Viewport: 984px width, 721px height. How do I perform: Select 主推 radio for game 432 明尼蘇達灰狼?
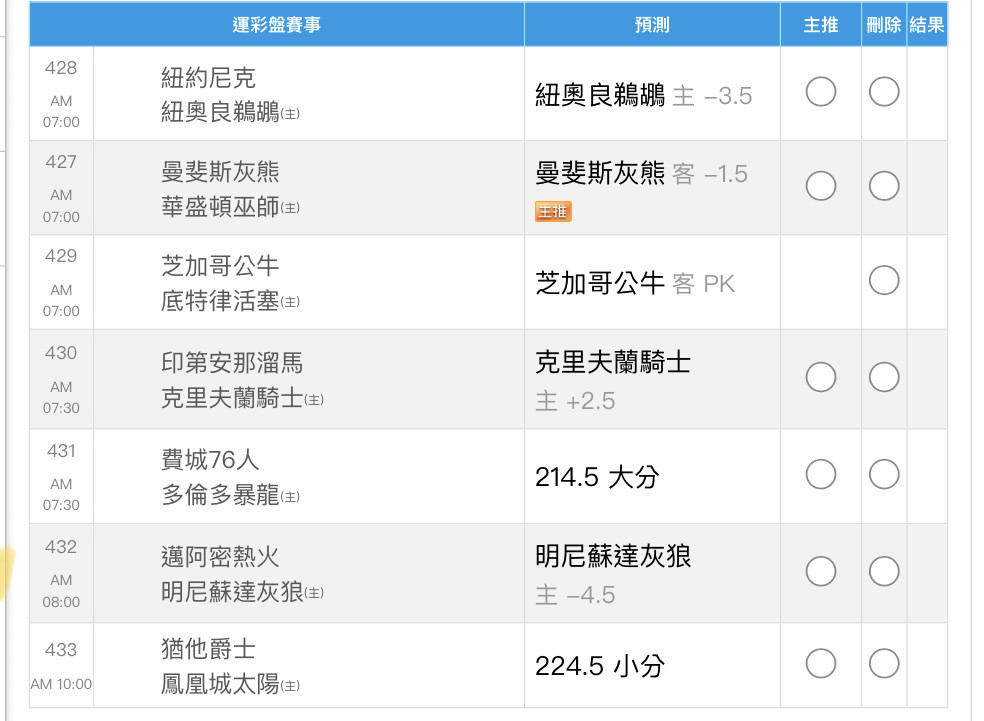[x=820, y=572]
